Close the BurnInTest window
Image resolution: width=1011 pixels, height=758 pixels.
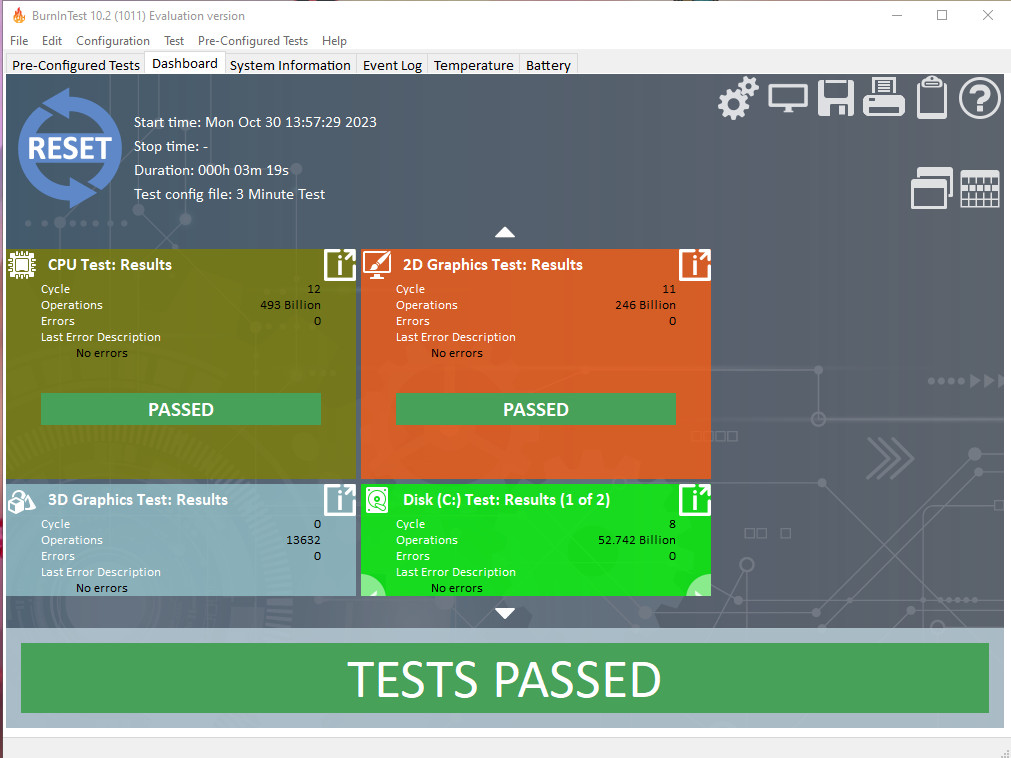click(988, 15)
